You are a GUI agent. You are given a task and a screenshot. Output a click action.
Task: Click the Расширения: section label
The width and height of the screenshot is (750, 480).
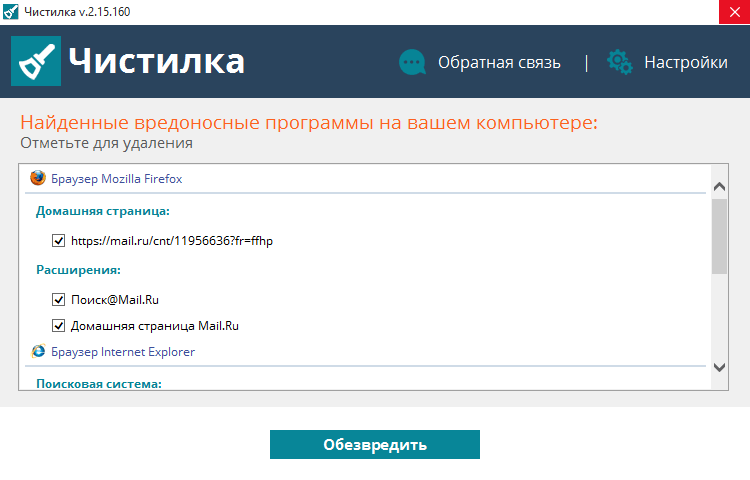(78, 270)
